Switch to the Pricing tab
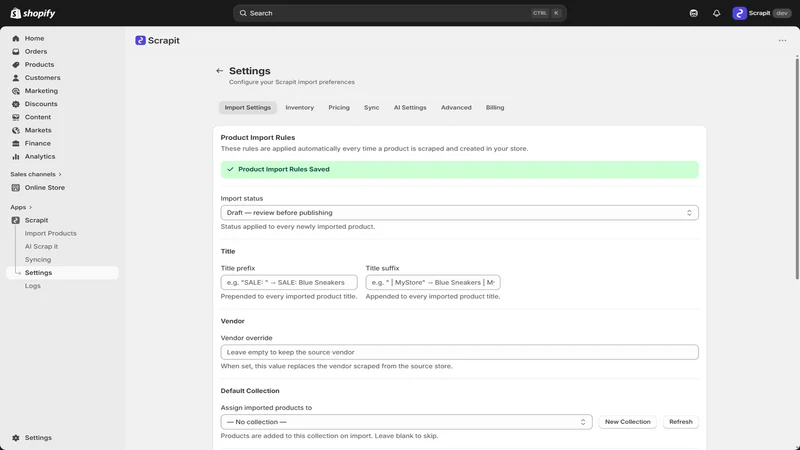The width and height of the screenshot is (800, 450). [x=339, y=108]
